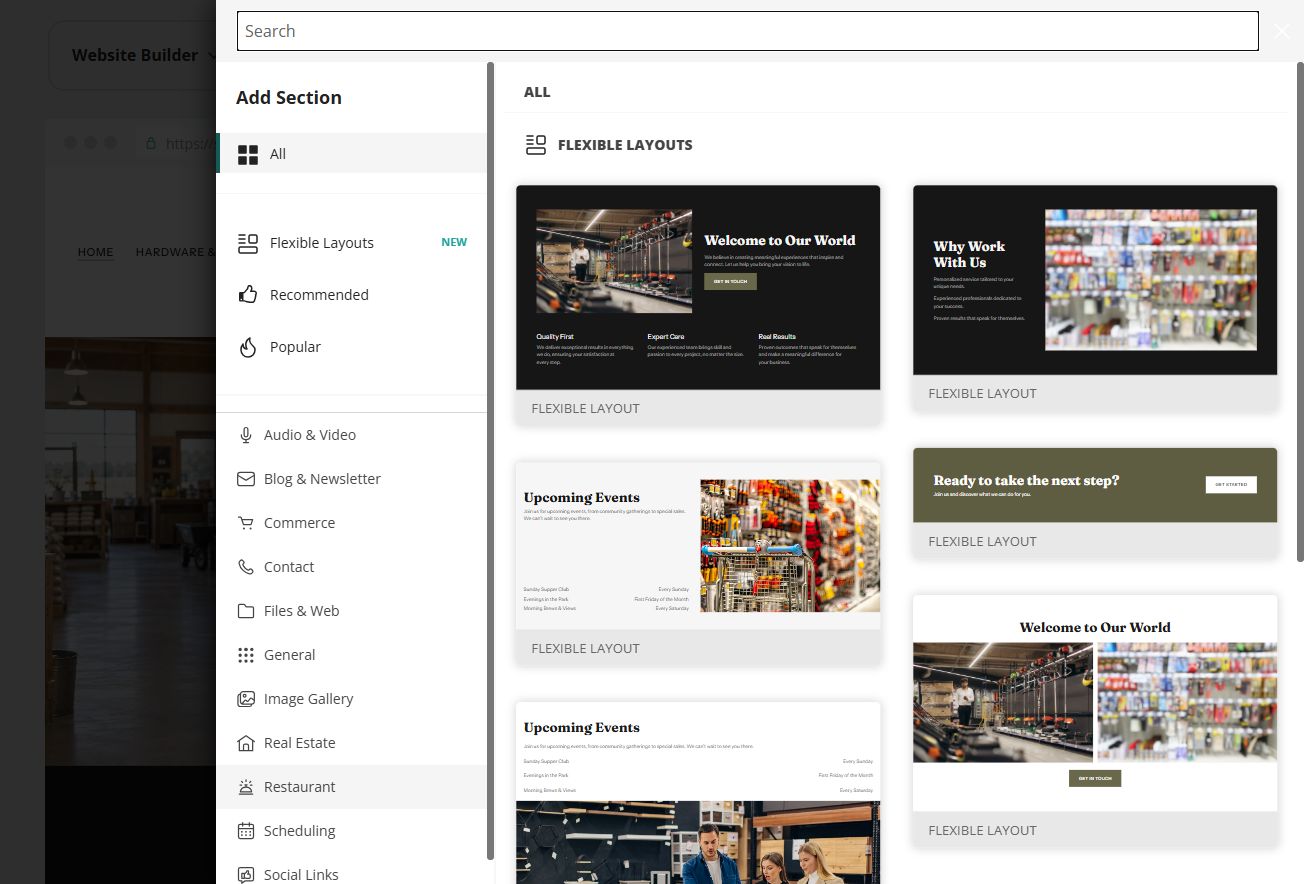1304x884 pixels.
Task: Click the Audio & Video microphone icon
Action: [x=246, y=435]
